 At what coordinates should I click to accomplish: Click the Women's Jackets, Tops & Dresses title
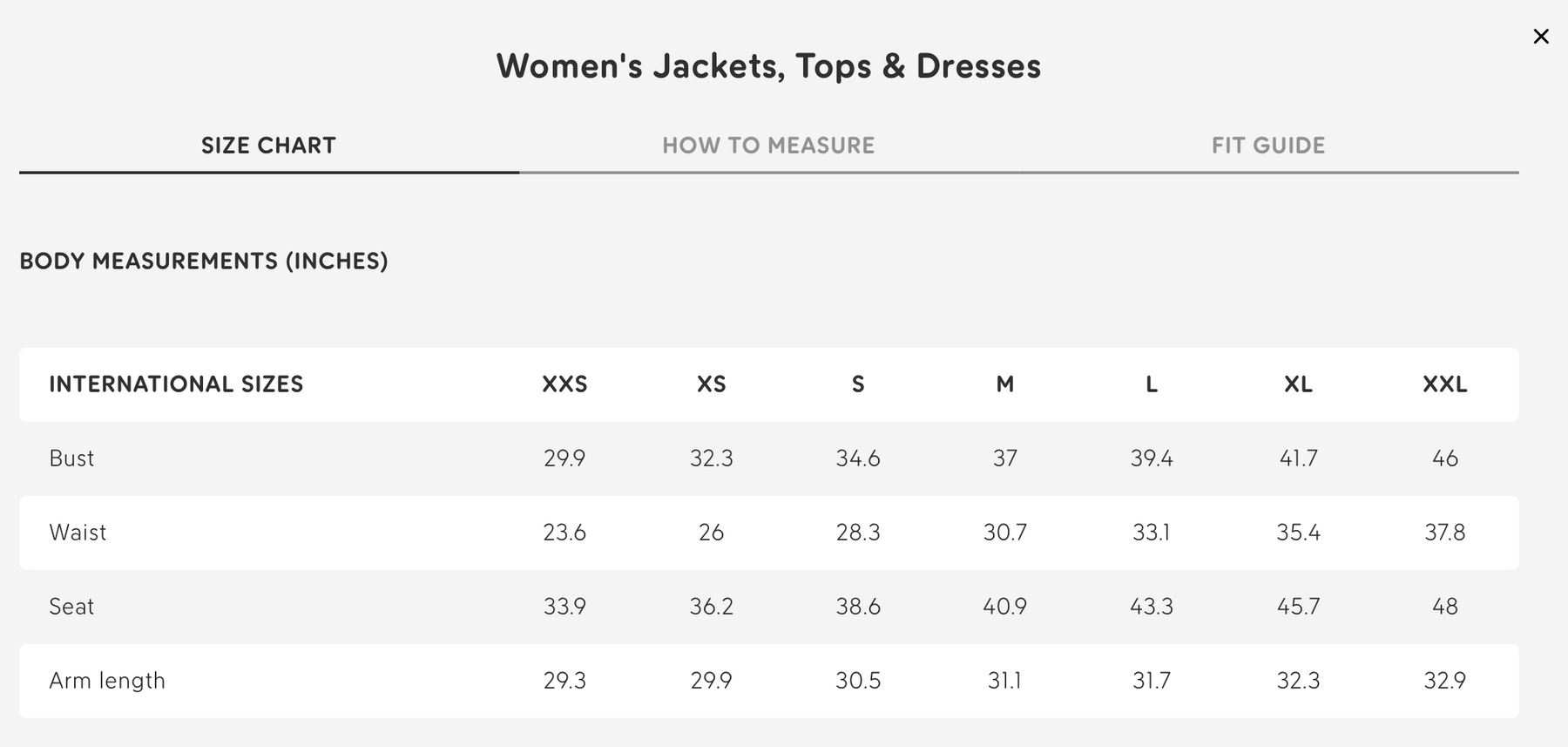point(768,66)
